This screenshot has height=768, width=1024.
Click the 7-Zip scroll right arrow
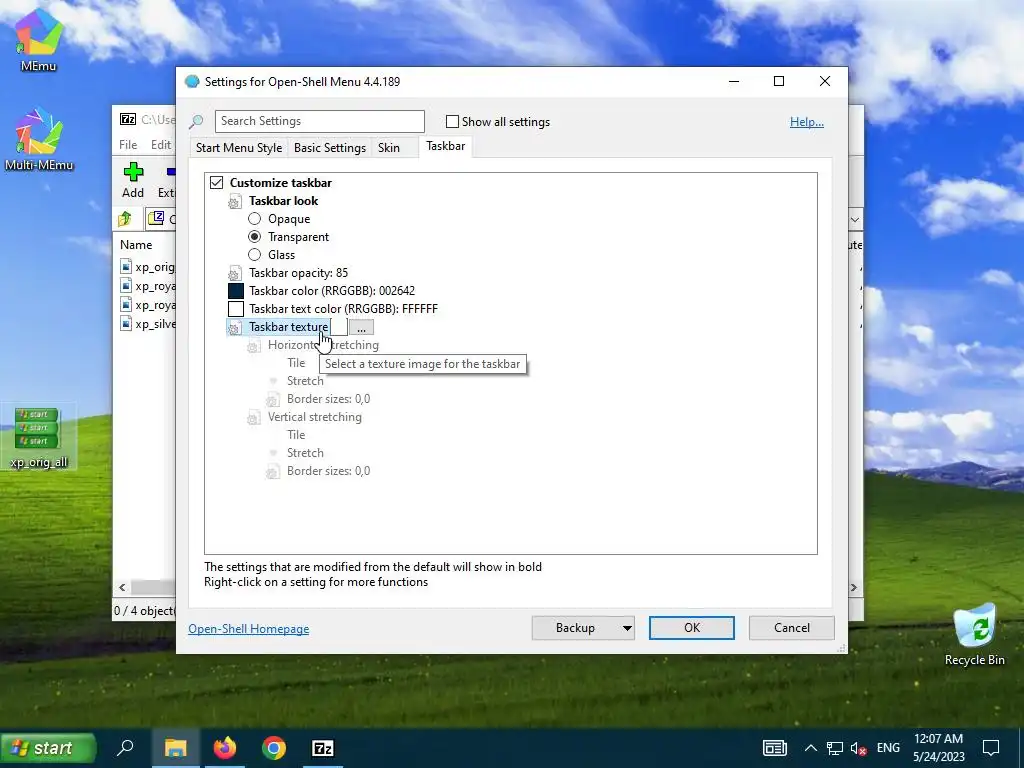pos(854,588)
